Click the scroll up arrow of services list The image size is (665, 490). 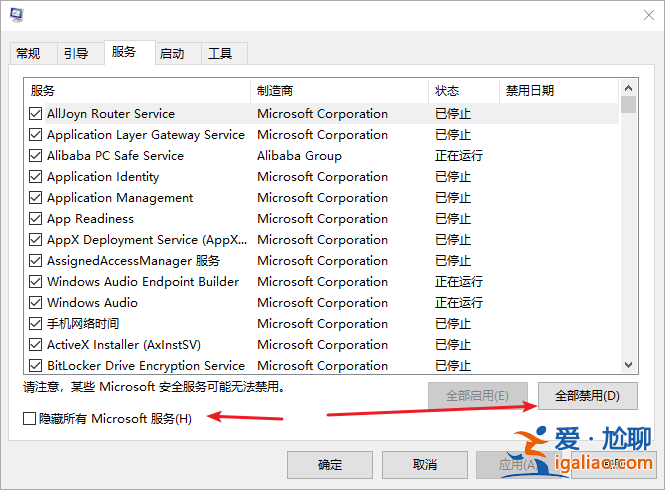(x=629, y=88)
